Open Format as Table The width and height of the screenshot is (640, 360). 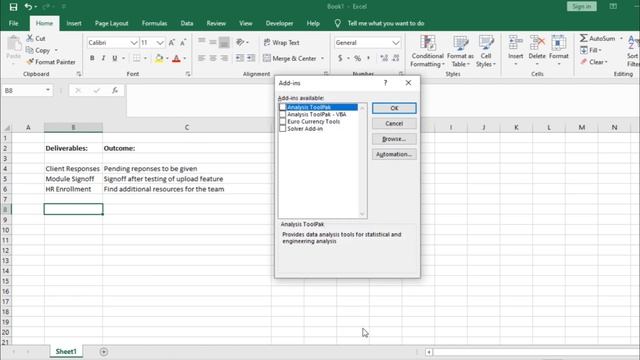pos(460,51)
